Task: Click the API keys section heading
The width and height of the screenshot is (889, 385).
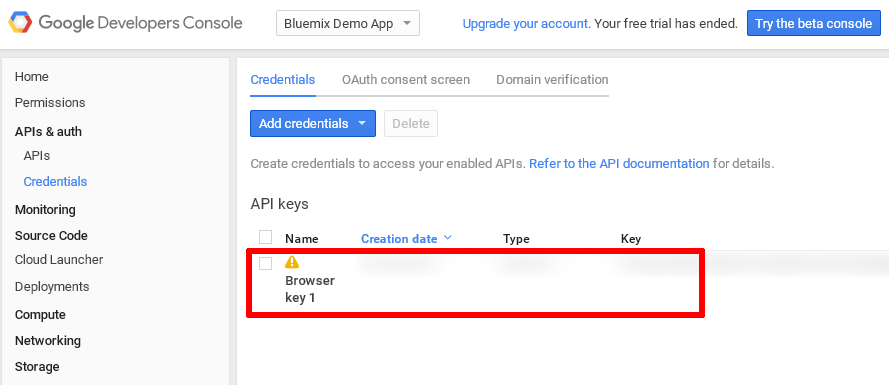Action: click(280, 204)
